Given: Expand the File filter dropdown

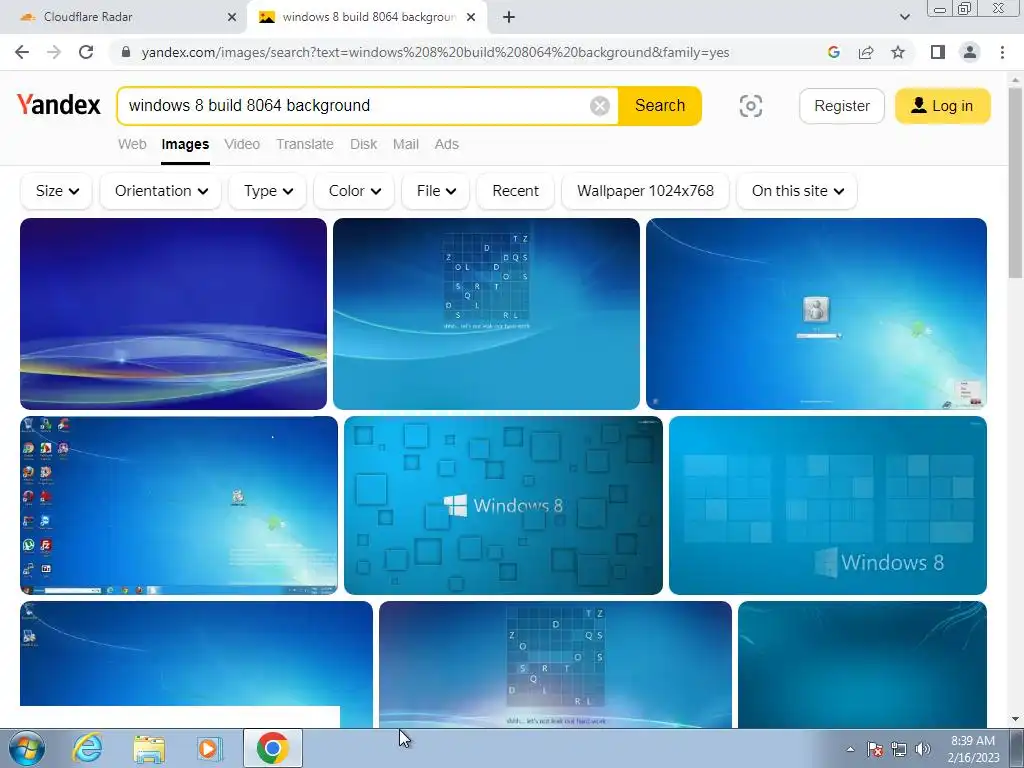Looking at the screenshot, I should tap(436, 191).
